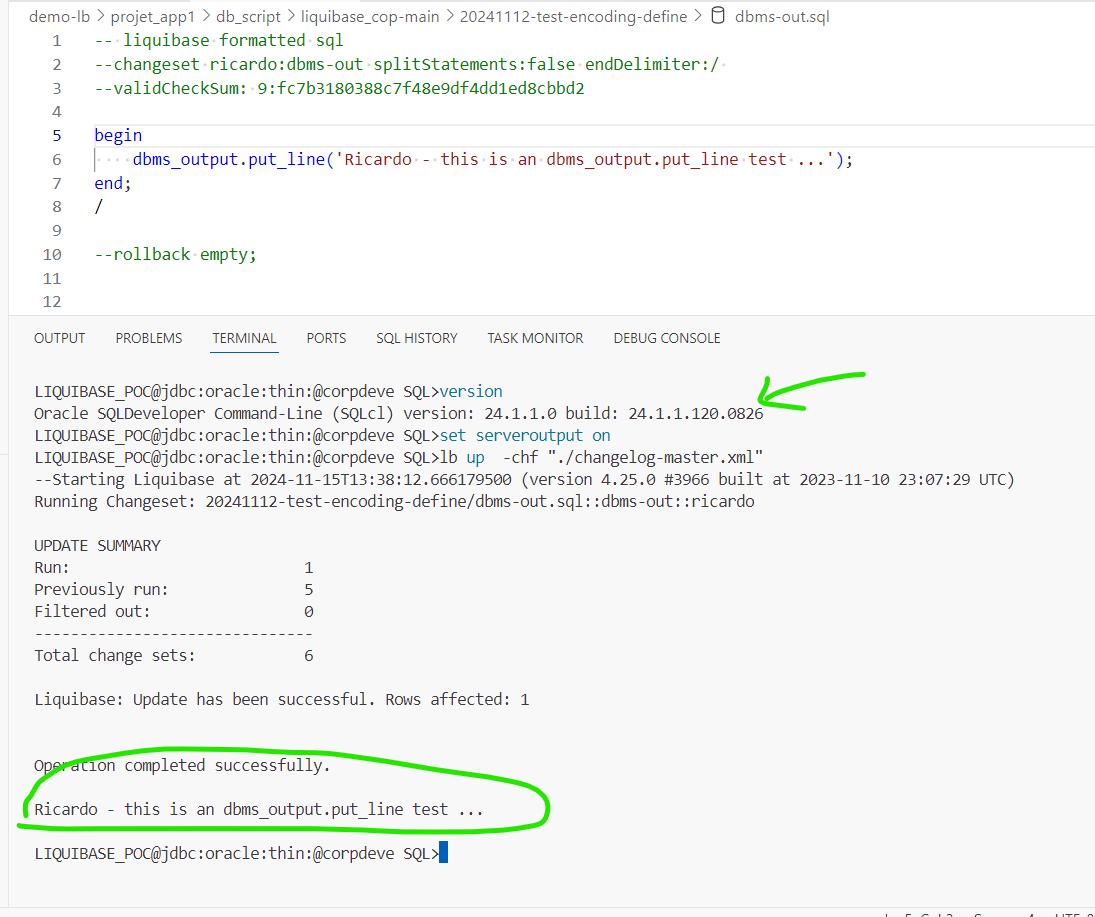The image size is (1095, 917).
Task: Expand the chevron after db_script breadcrumb
Action: click(x=291, y=16)
